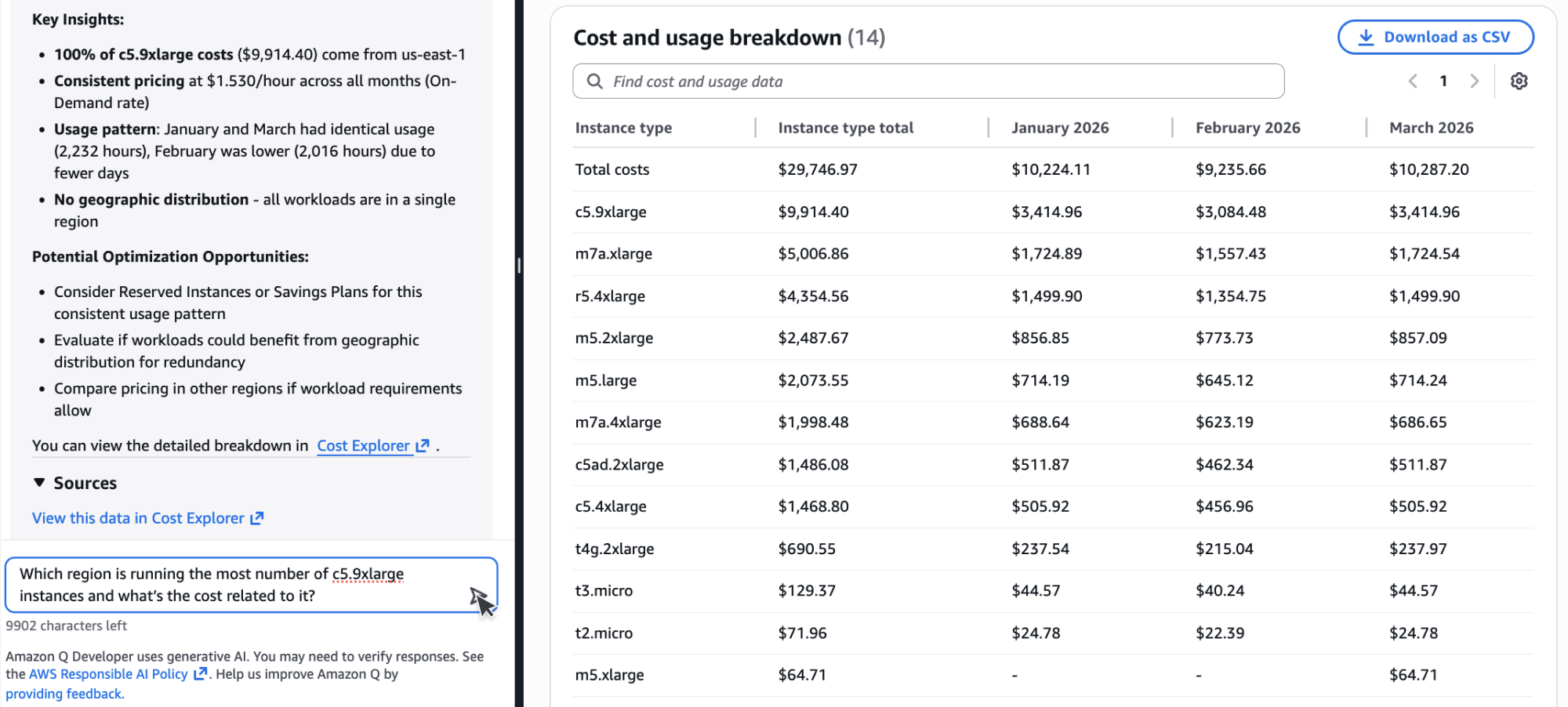Click the search magnifying glass icon

pos(594,81)
